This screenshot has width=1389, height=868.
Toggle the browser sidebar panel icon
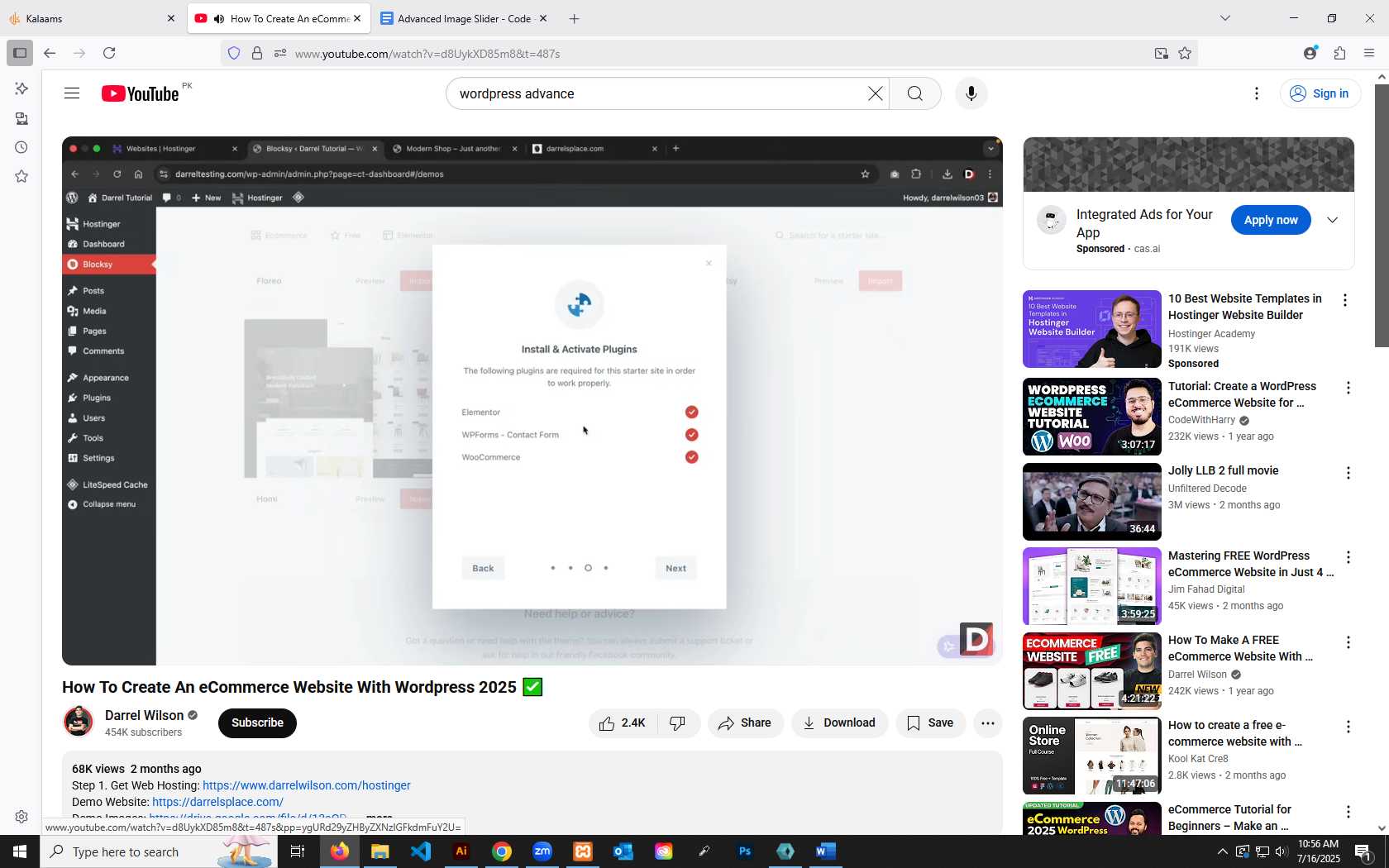click(20, 54)
